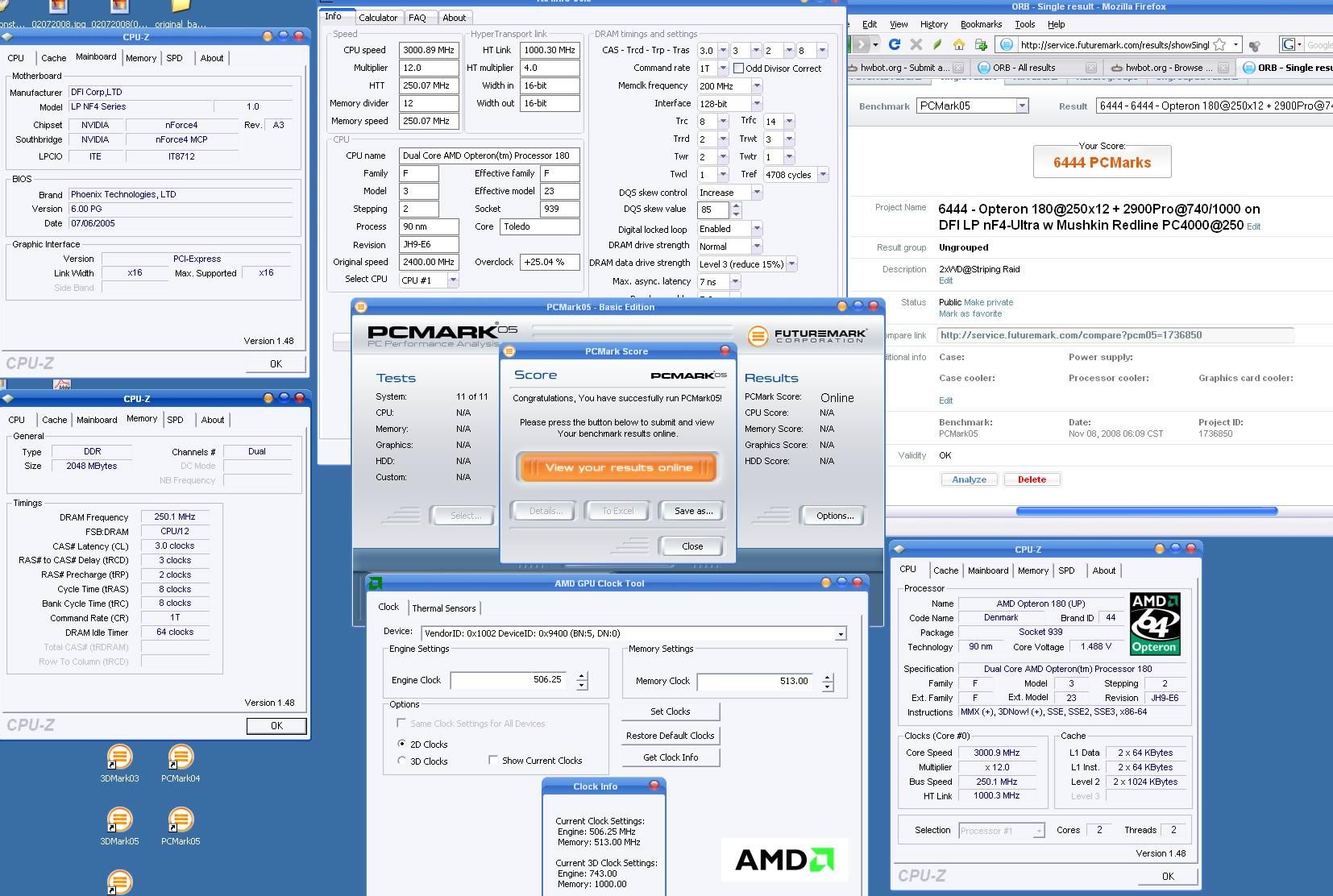Image resolution: width=1333 pixels, height=896 pixels.
Task: Click the AMD GPU Clock Tool title icon
Action: click(x=375, y=583)
